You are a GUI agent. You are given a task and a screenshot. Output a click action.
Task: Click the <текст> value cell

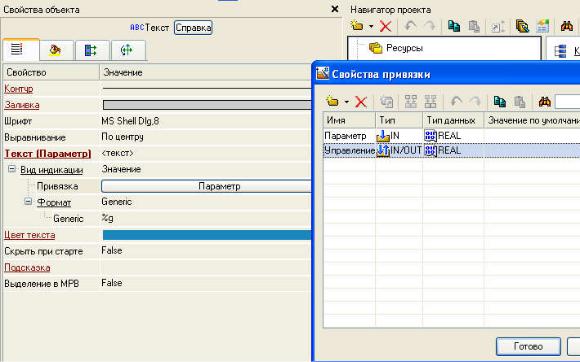[117, 153]
